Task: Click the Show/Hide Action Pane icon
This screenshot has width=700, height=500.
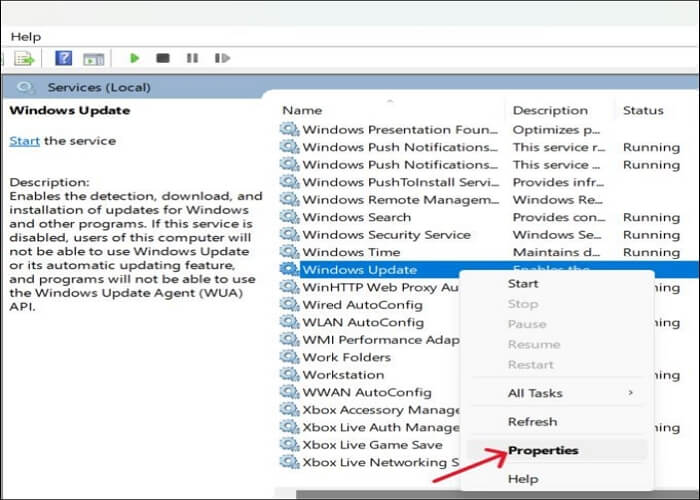Action: click(x=93, y=59)
